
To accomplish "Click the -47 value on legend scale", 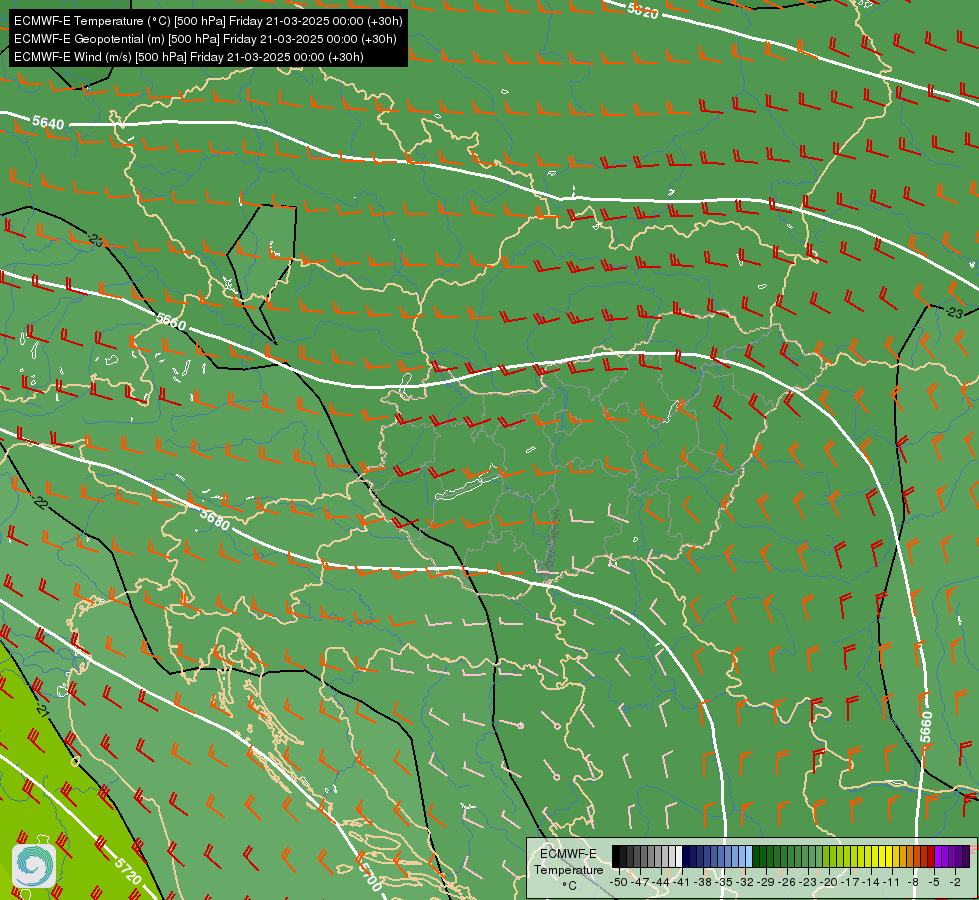I will pos(639,882).
